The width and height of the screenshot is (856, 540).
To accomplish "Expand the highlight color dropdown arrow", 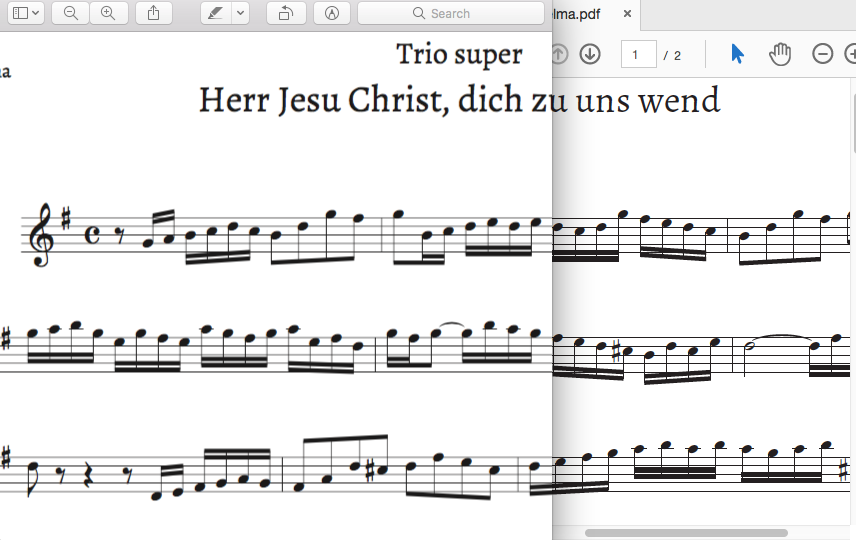I will tap(240, 13).
